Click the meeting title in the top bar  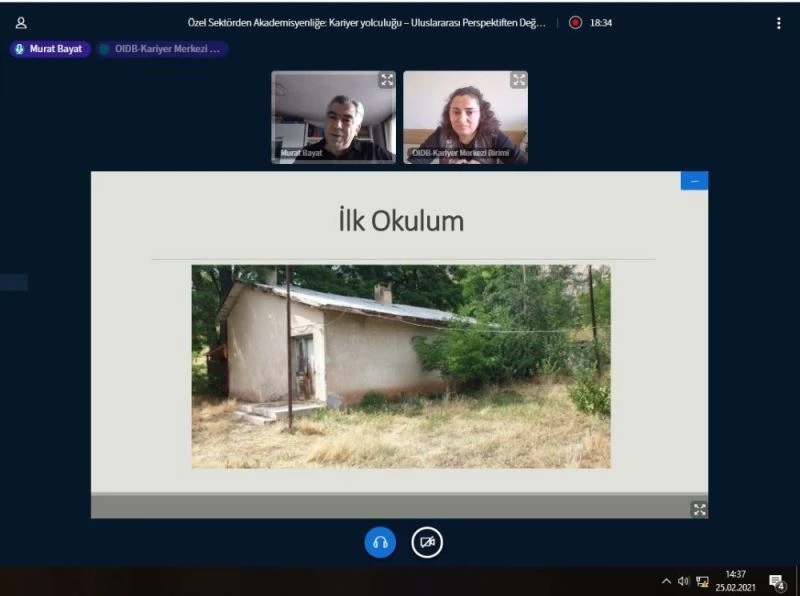click(367, 23)
